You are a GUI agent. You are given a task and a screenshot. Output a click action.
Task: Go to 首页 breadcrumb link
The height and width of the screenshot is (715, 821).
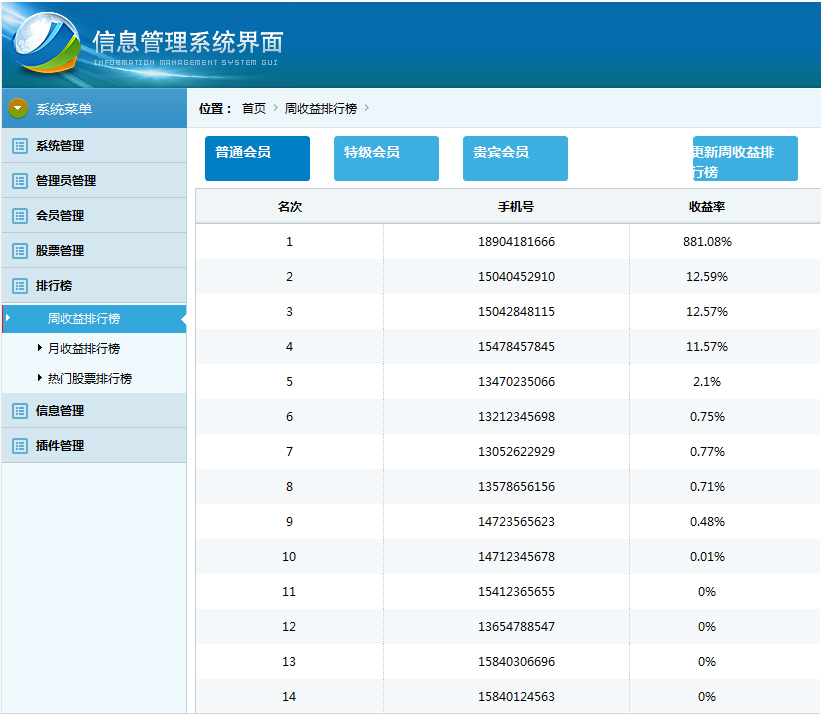click(254, 108)
